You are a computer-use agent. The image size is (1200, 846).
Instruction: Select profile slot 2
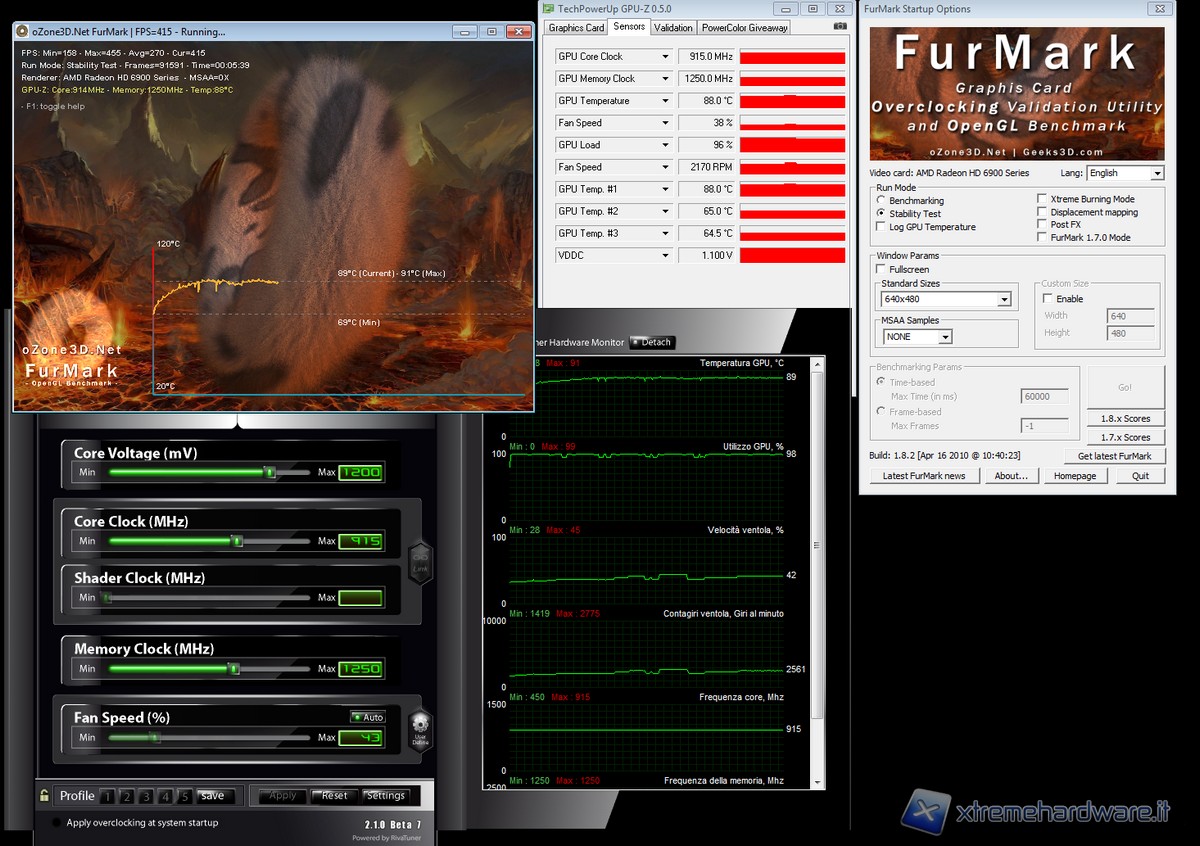(x=126, y=796)
